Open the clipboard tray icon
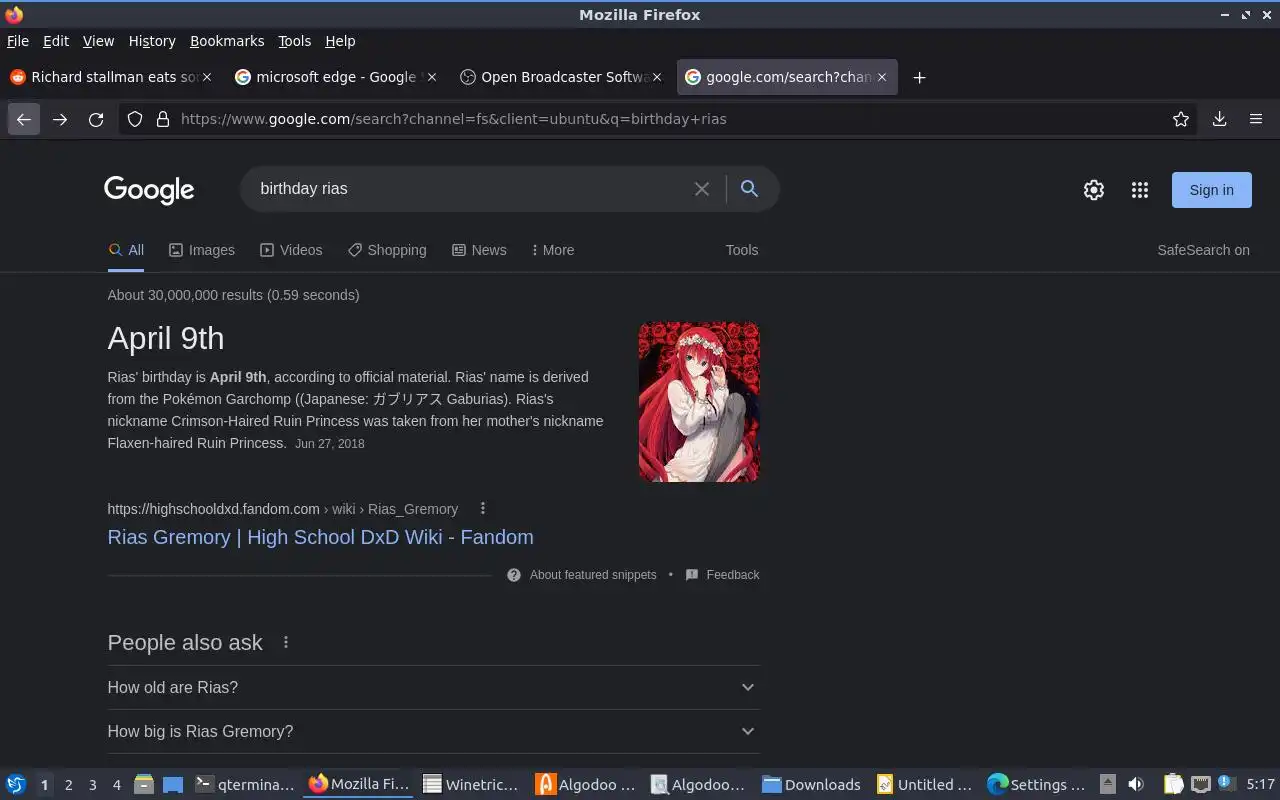This screenshot has width=1280, height=800. coord(1173,784)
